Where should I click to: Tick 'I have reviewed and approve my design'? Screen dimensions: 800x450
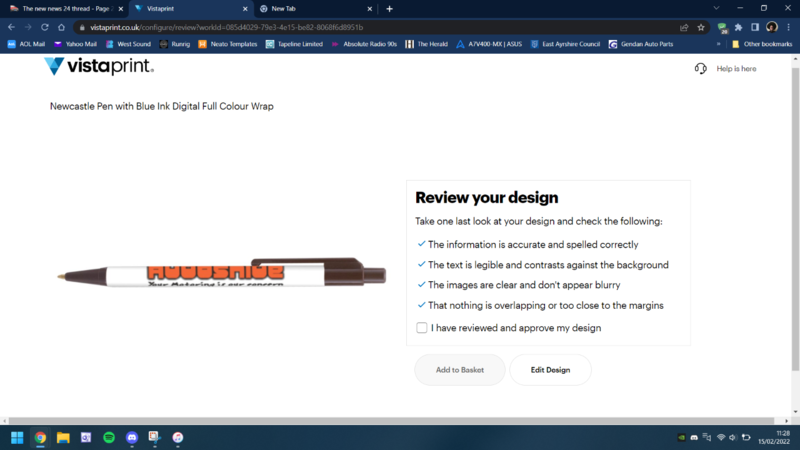[422, 328]
